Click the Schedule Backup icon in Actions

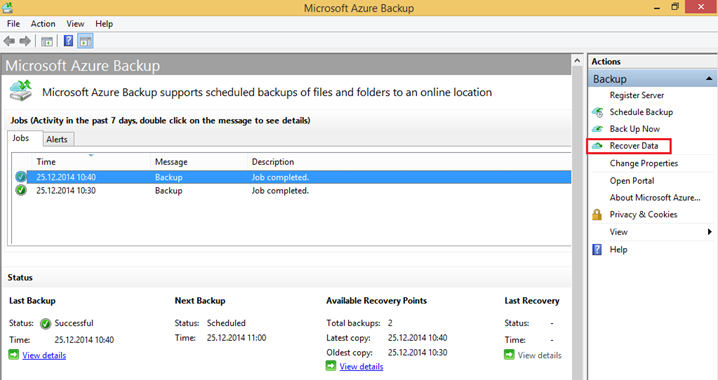point(598,112)
